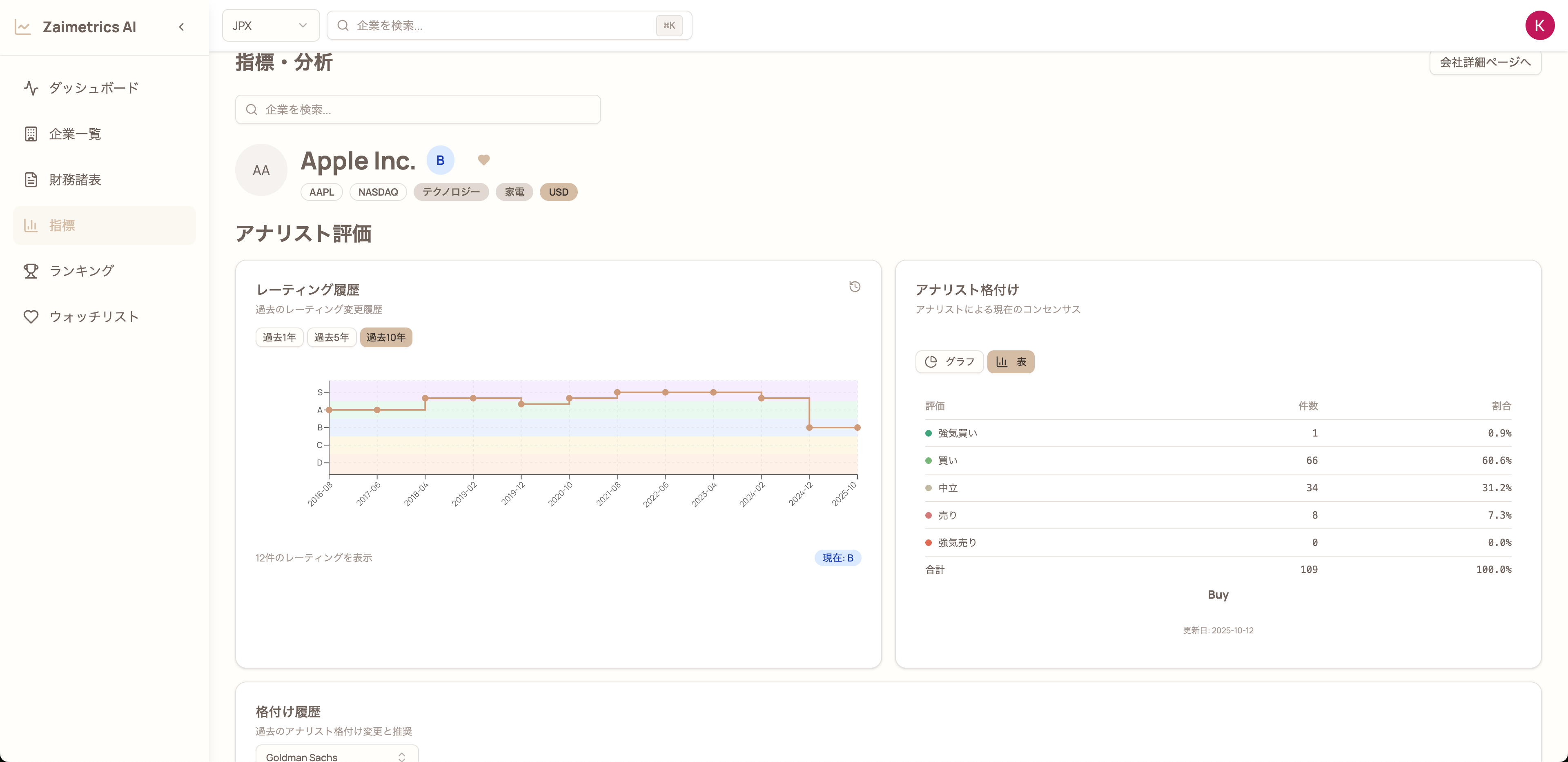Click the history icon in レーティング履歴 card
Image resolution: width=1568 pixels, height=762 pixels.
pos(855,287)
